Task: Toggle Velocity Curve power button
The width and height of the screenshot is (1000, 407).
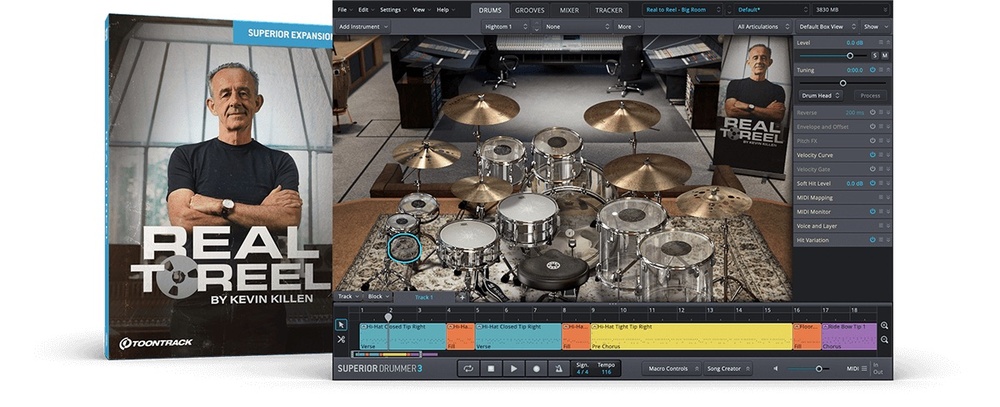Action: pos(872,155)
